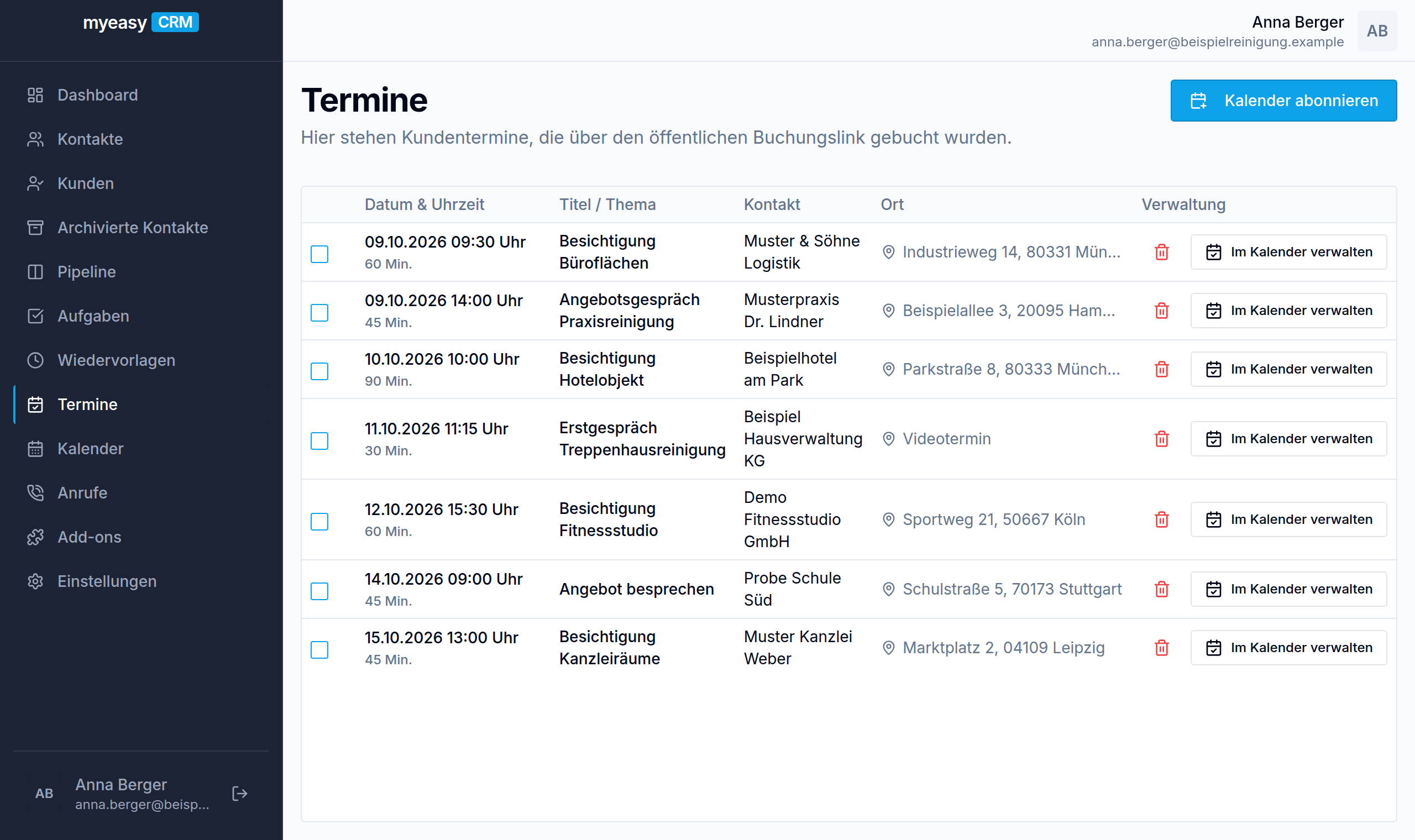Click the Datum & Uhrzeit column header

[x=424, y=204]
